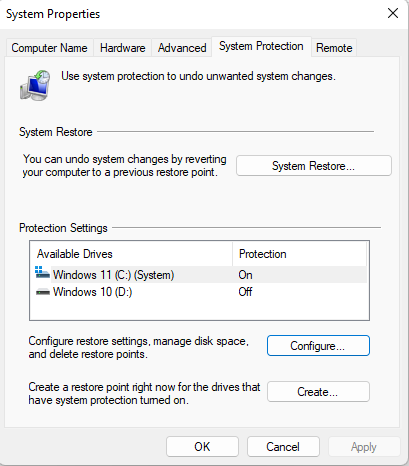Image resolution: width=409 pixels, height=466 pixels.
Task: Go to the Advanced tab
Action: [182, 48]
